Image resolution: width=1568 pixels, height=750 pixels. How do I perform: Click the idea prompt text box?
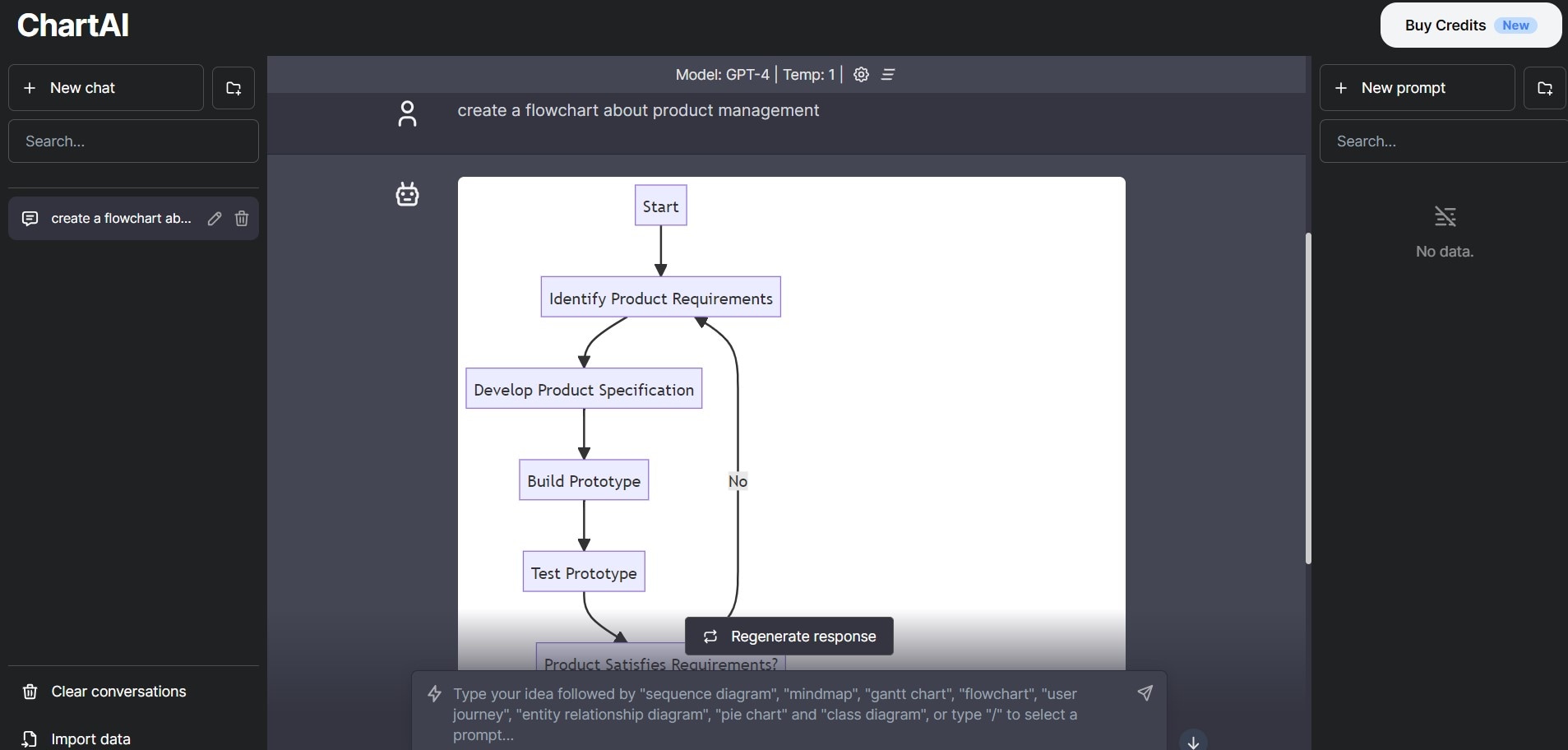(781, 714)
